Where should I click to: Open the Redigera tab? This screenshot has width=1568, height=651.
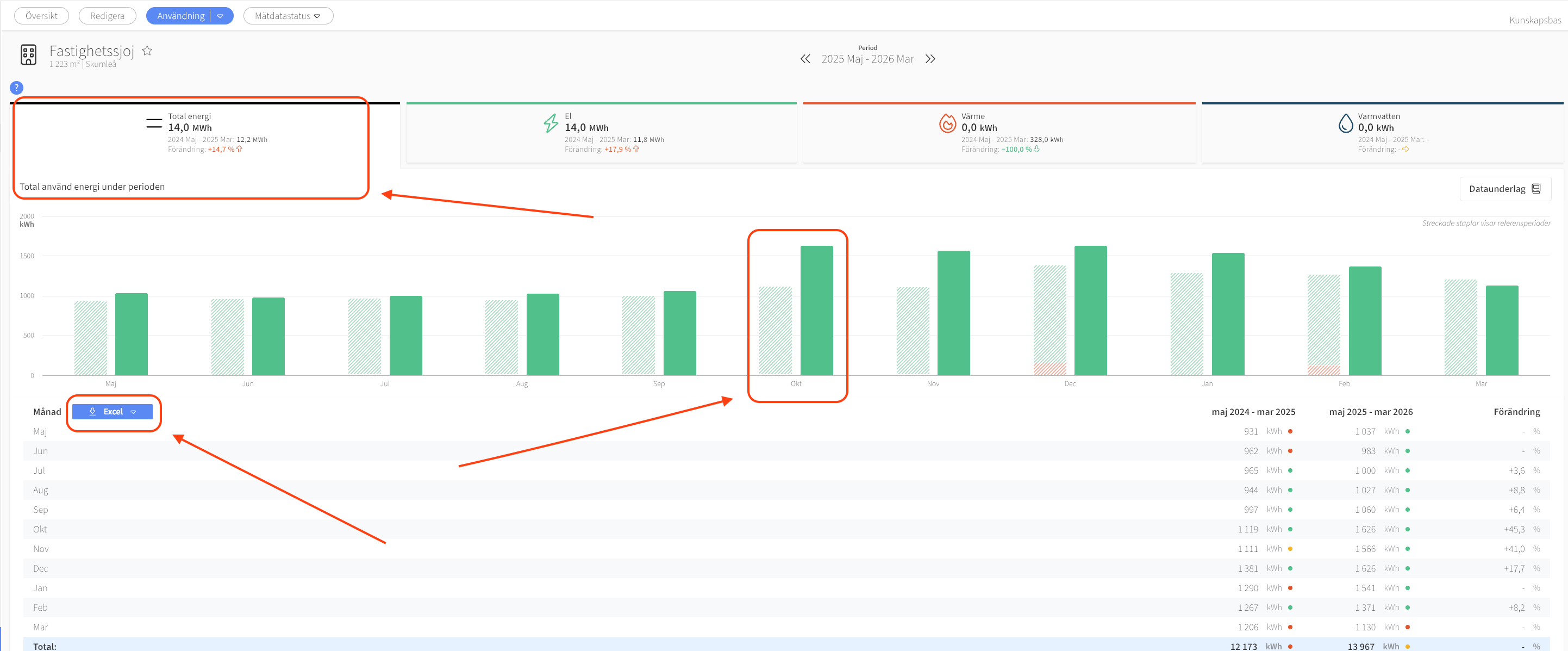click(107, 16)
